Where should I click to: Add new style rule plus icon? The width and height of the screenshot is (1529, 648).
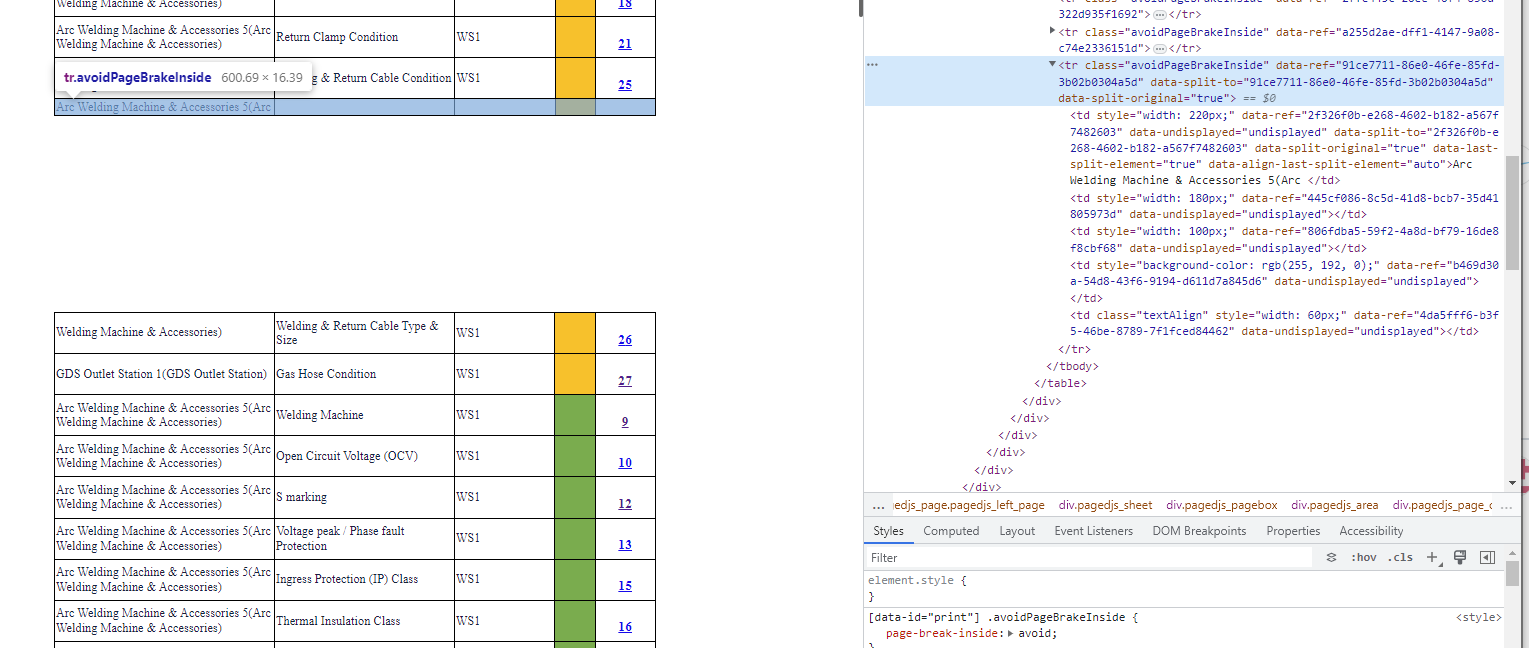tap(1434, 558)
